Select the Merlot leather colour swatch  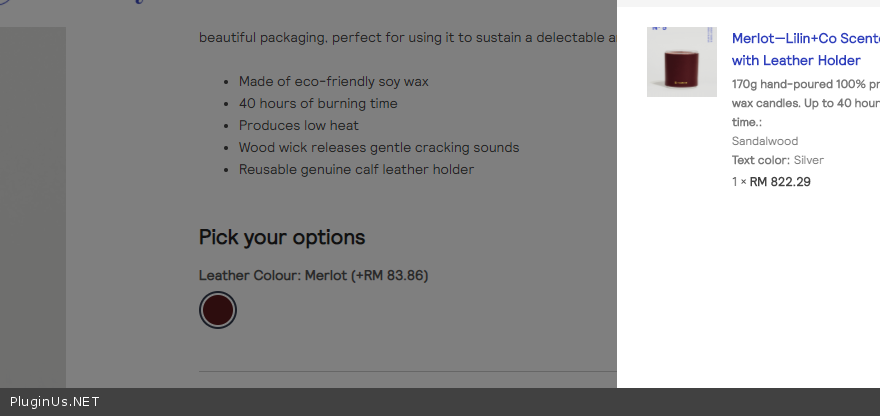[x=218, y=310]
